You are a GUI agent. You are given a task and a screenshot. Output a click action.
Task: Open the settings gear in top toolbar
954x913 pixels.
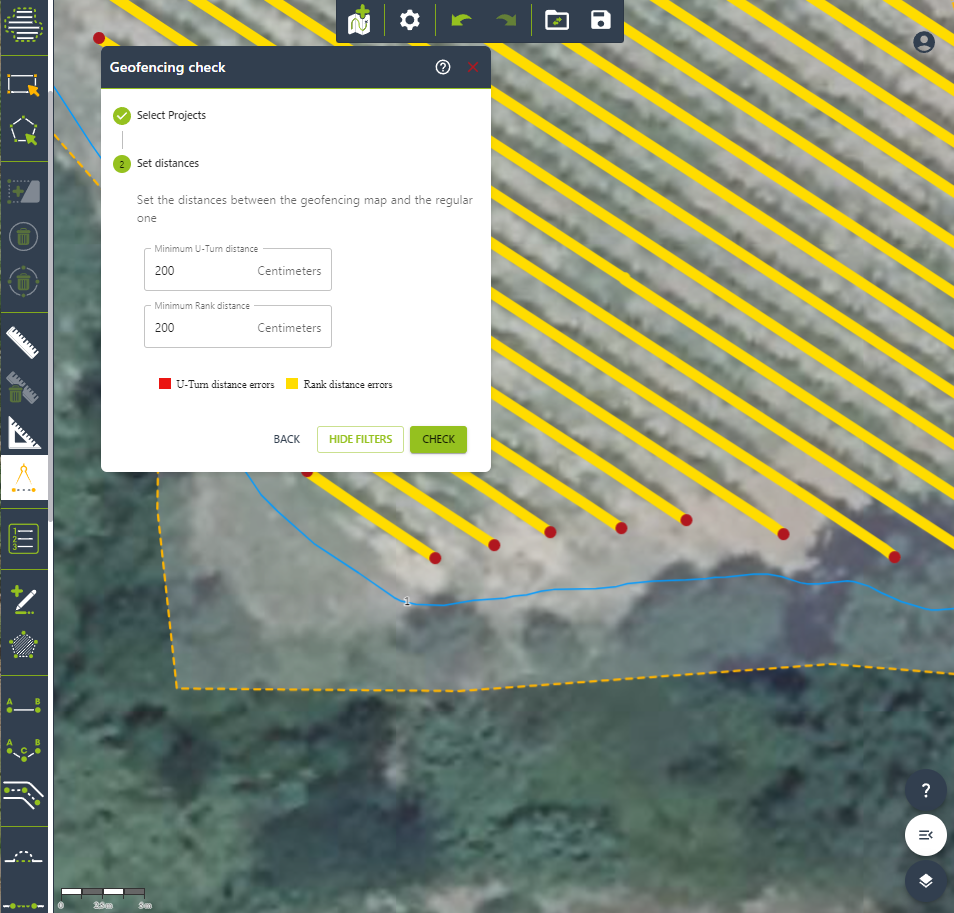coord(409,20)
